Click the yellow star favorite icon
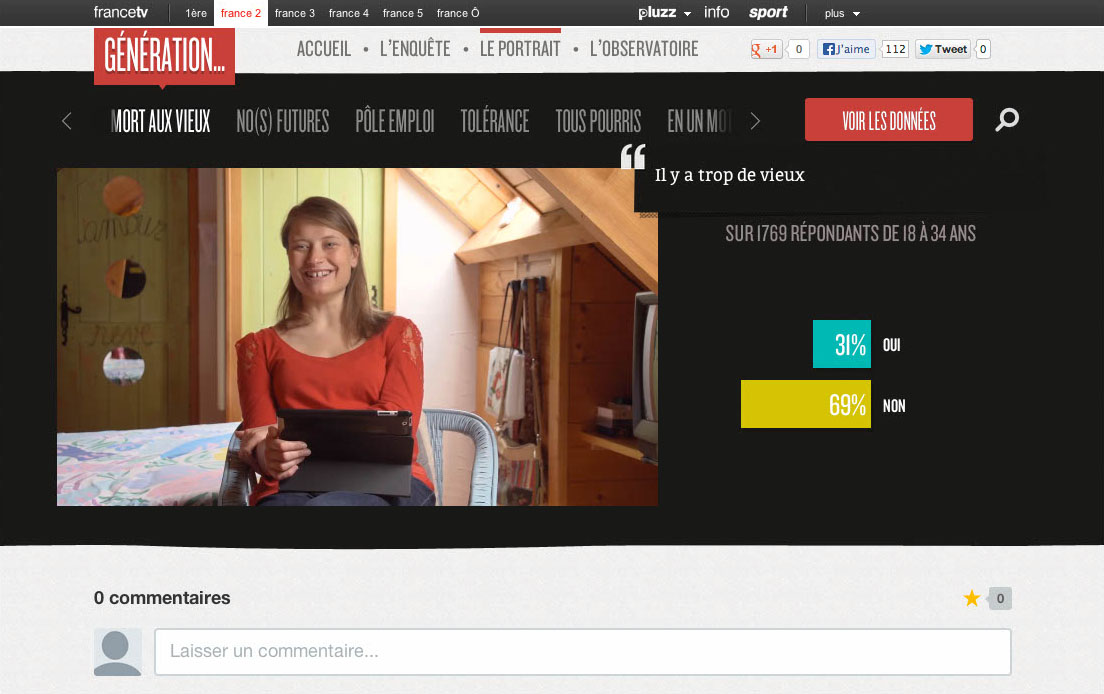Viewport: 1104px width, 694px height. point(972,598)
